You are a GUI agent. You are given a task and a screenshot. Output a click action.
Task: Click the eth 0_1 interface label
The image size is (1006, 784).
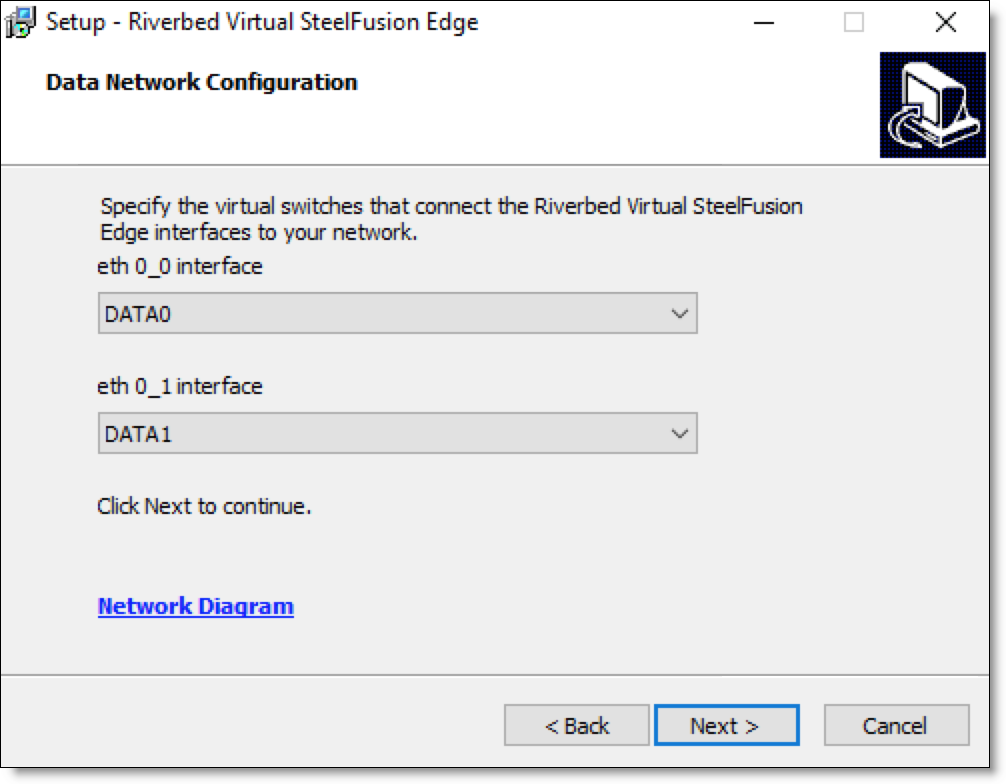(180, 386)
